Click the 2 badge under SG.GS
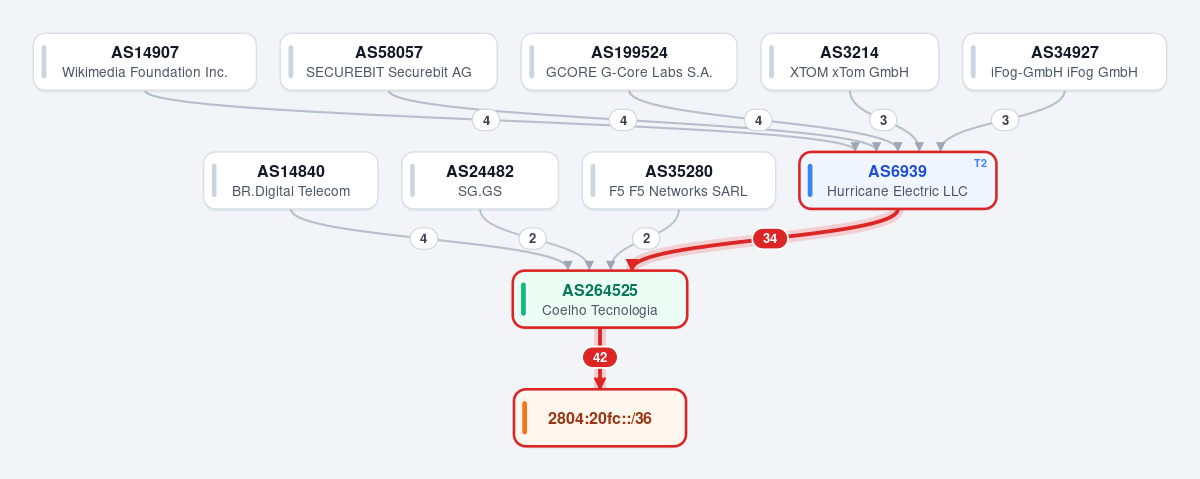Viewport: 1200px width, 479px height. (532, 238)
